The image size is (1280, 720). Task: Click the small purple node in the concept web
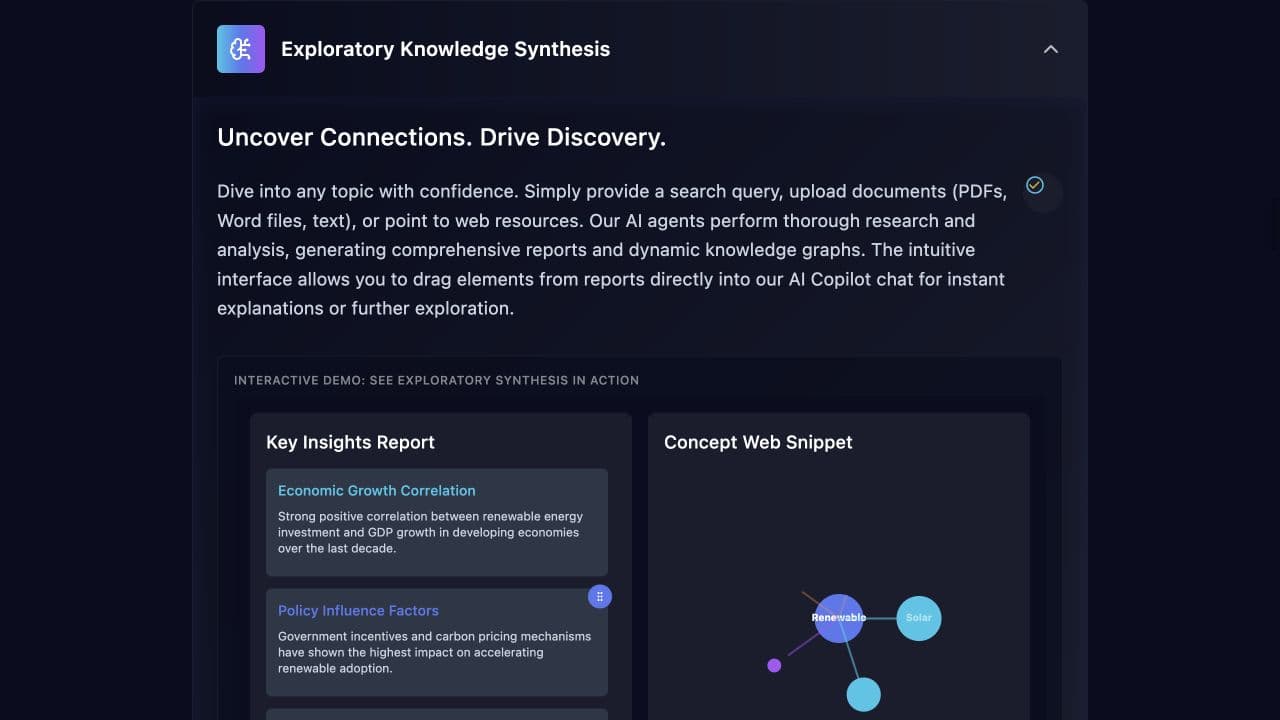click(x=774, y=665)
